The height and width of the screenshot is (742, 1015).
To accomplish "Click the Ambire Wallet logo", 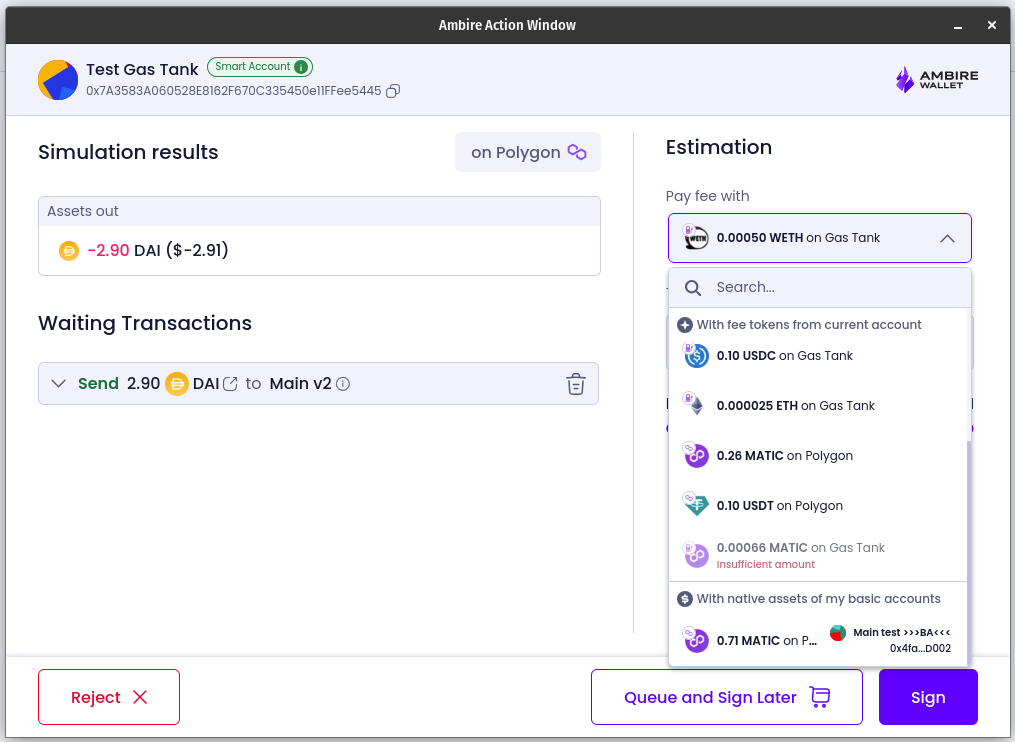I will click(x=937, y=80).
